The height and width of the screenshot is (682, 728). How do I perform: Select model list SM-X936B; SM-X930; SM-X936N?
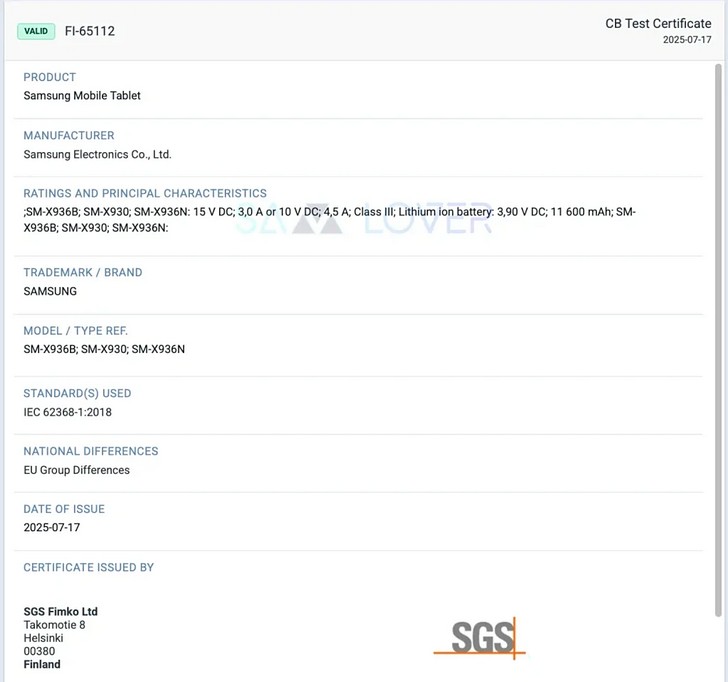104,349
